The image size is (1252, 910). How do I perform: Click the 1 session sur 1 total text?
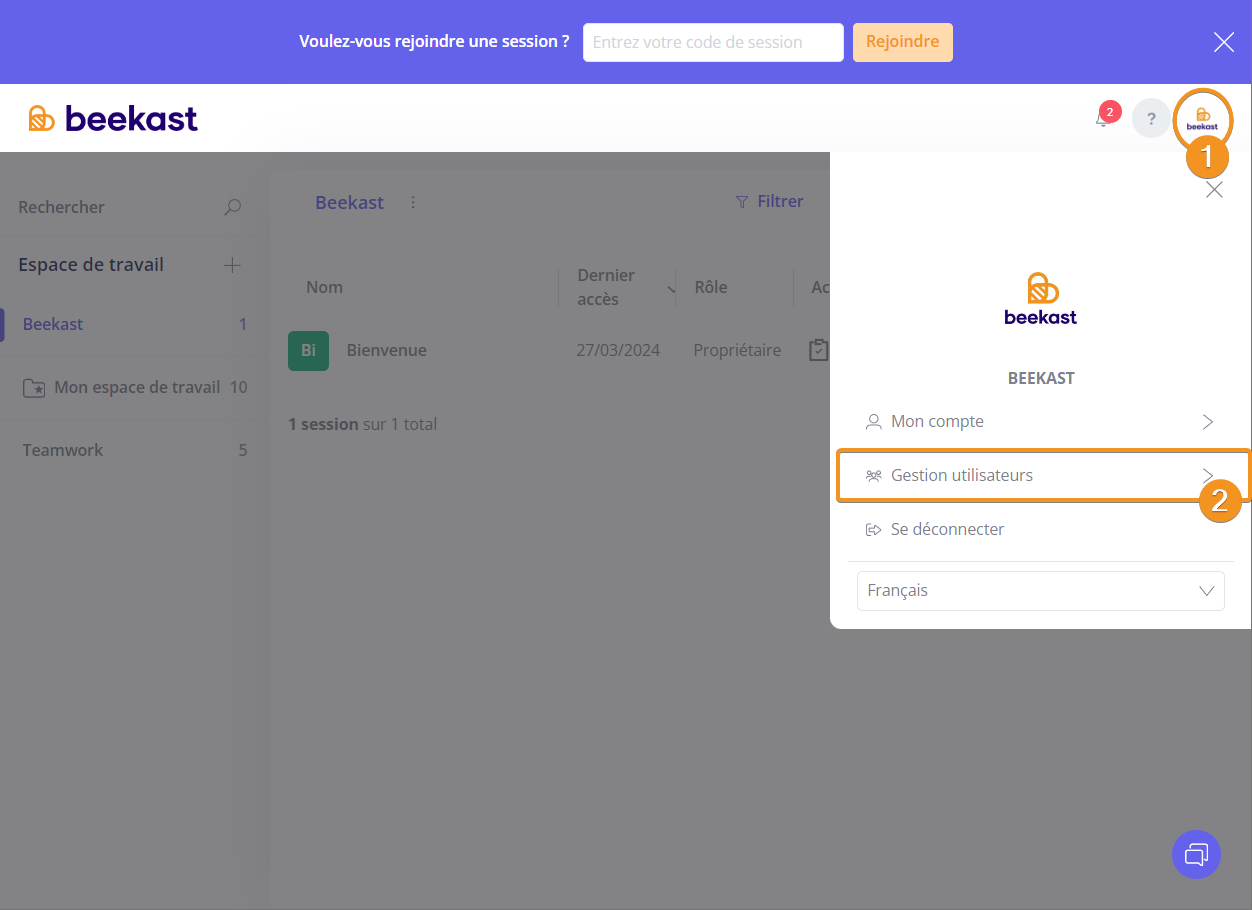click(x=362, y=424)
